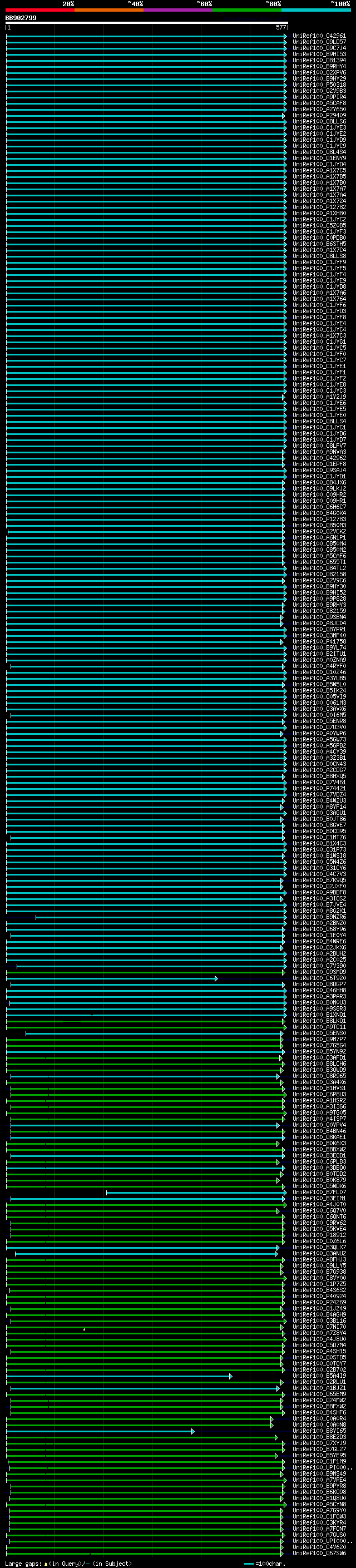Select hit label UniRef100_Q8L4S4
356x1568 pixels.
coord(319,153)
